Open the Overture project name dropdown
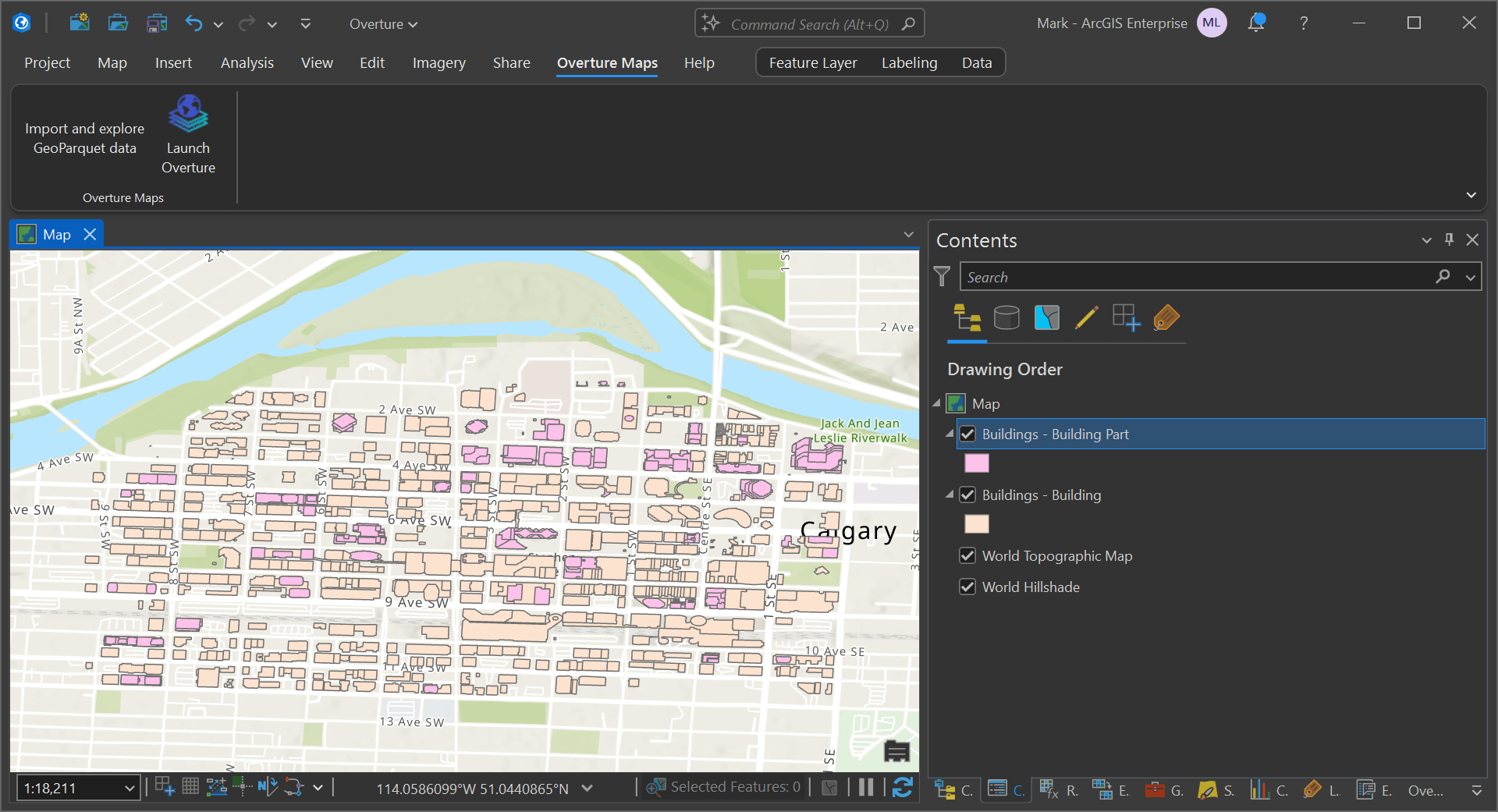The width and height of the screenshot is (1498, 812). pos(383,24)
